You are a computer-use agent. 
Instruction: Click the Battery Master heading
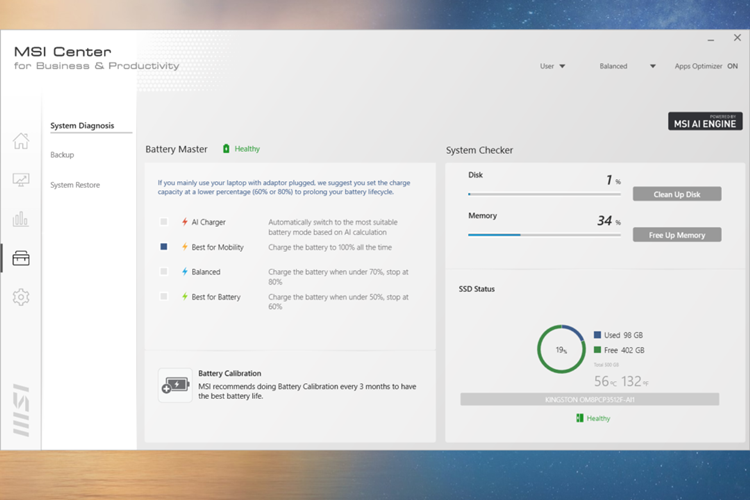coord(176,149)
